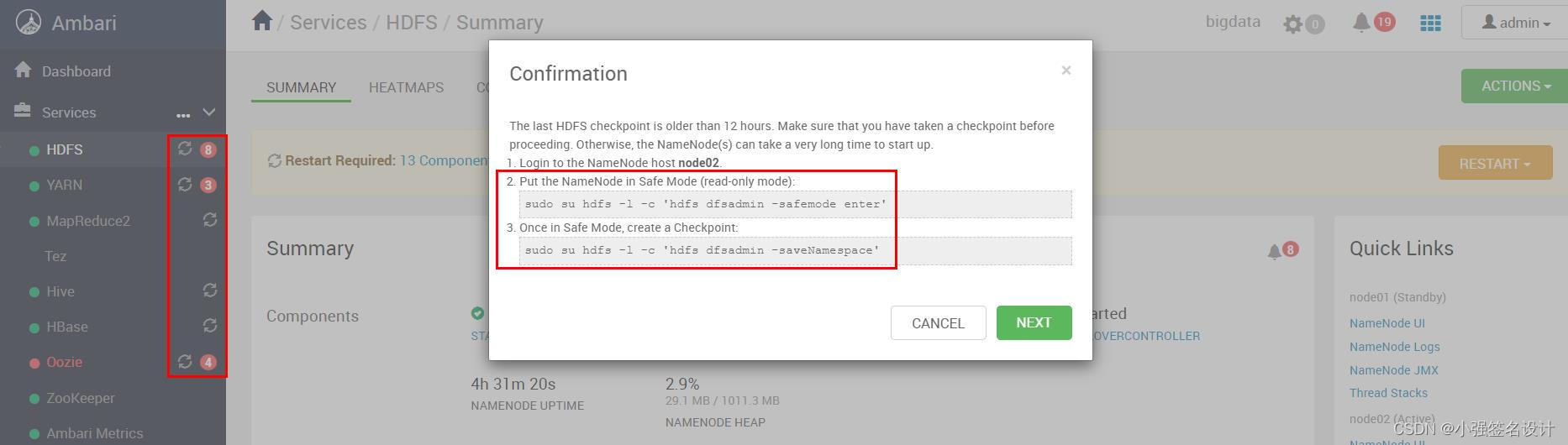The height and width of the screenshot is (445, 1568).
Task: Click the Oozie restart-required refresh icon
Action: 185,361
